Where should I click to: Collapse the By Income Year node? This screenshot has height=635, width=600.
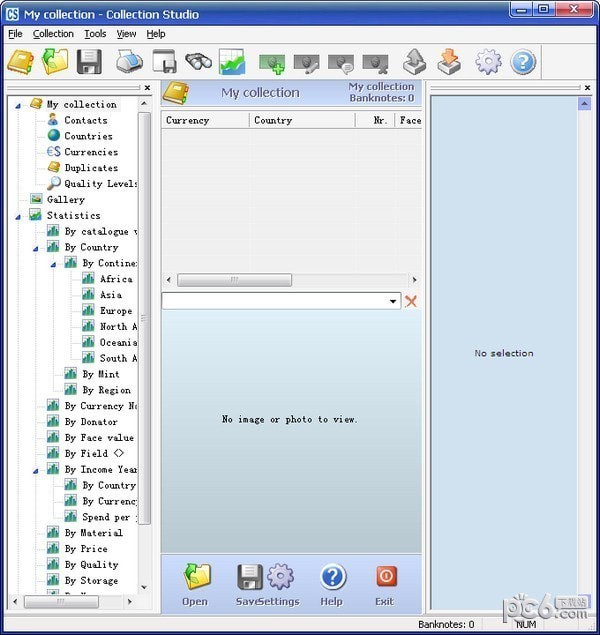(36, 471)
